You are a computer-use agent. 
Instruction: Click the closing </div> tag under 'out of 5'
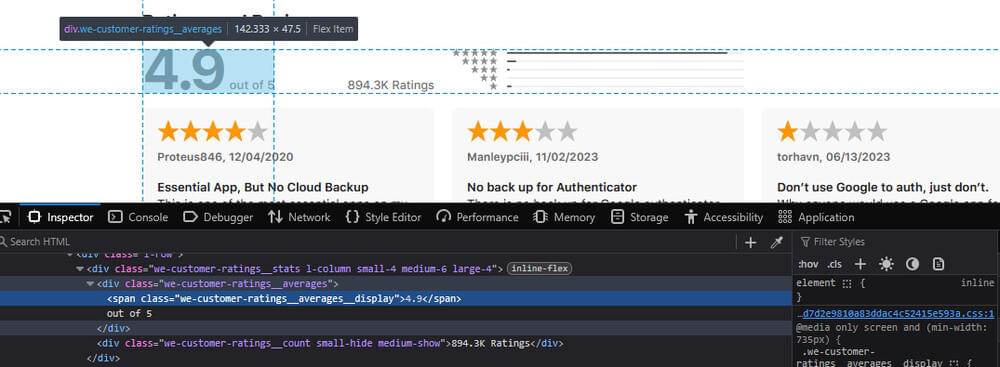pos(114,328)
